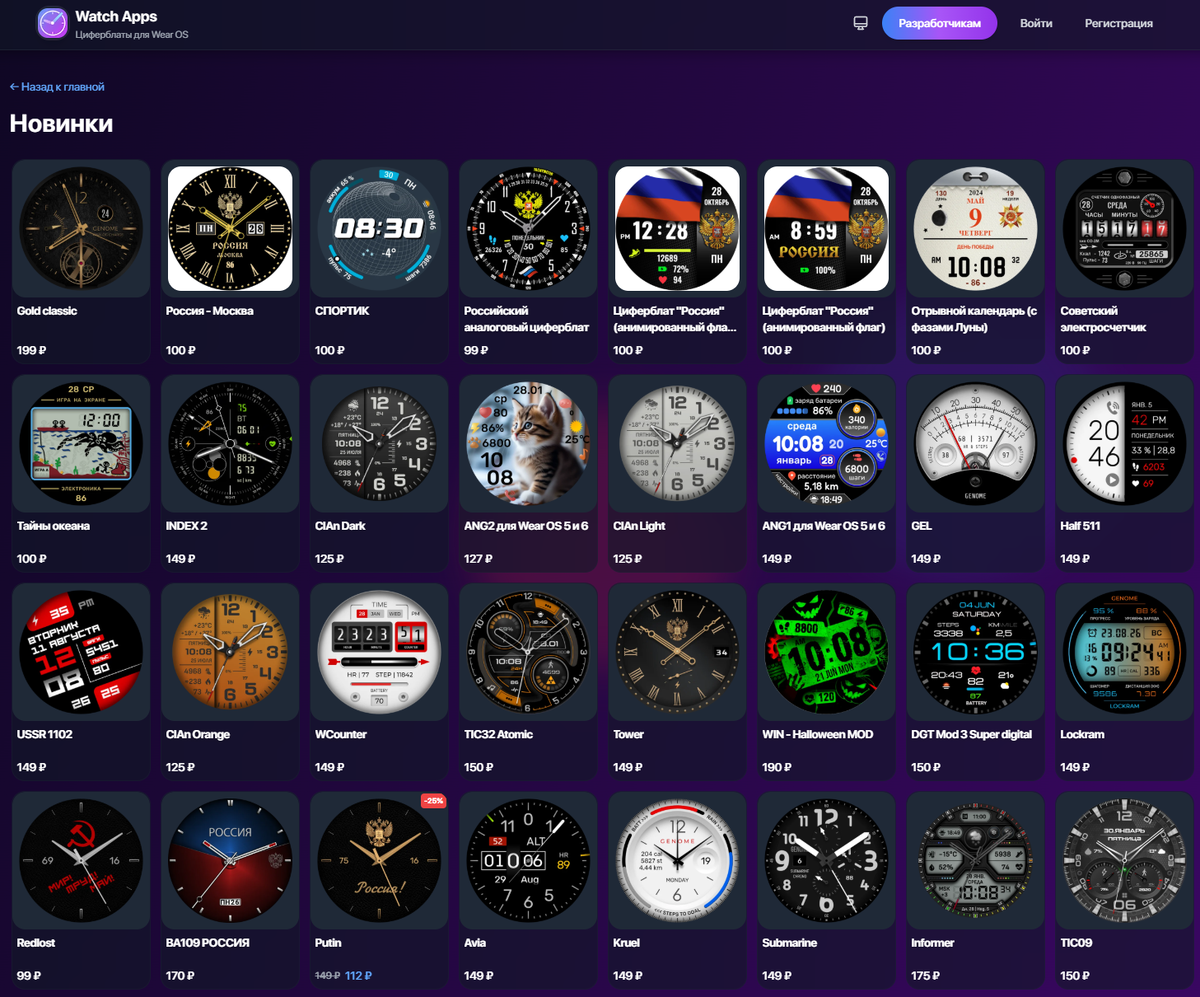Click the Half 511 title text
The height and width of the screenshot is (997, 1200).
pyautogui.click(x=1081, y=526)
